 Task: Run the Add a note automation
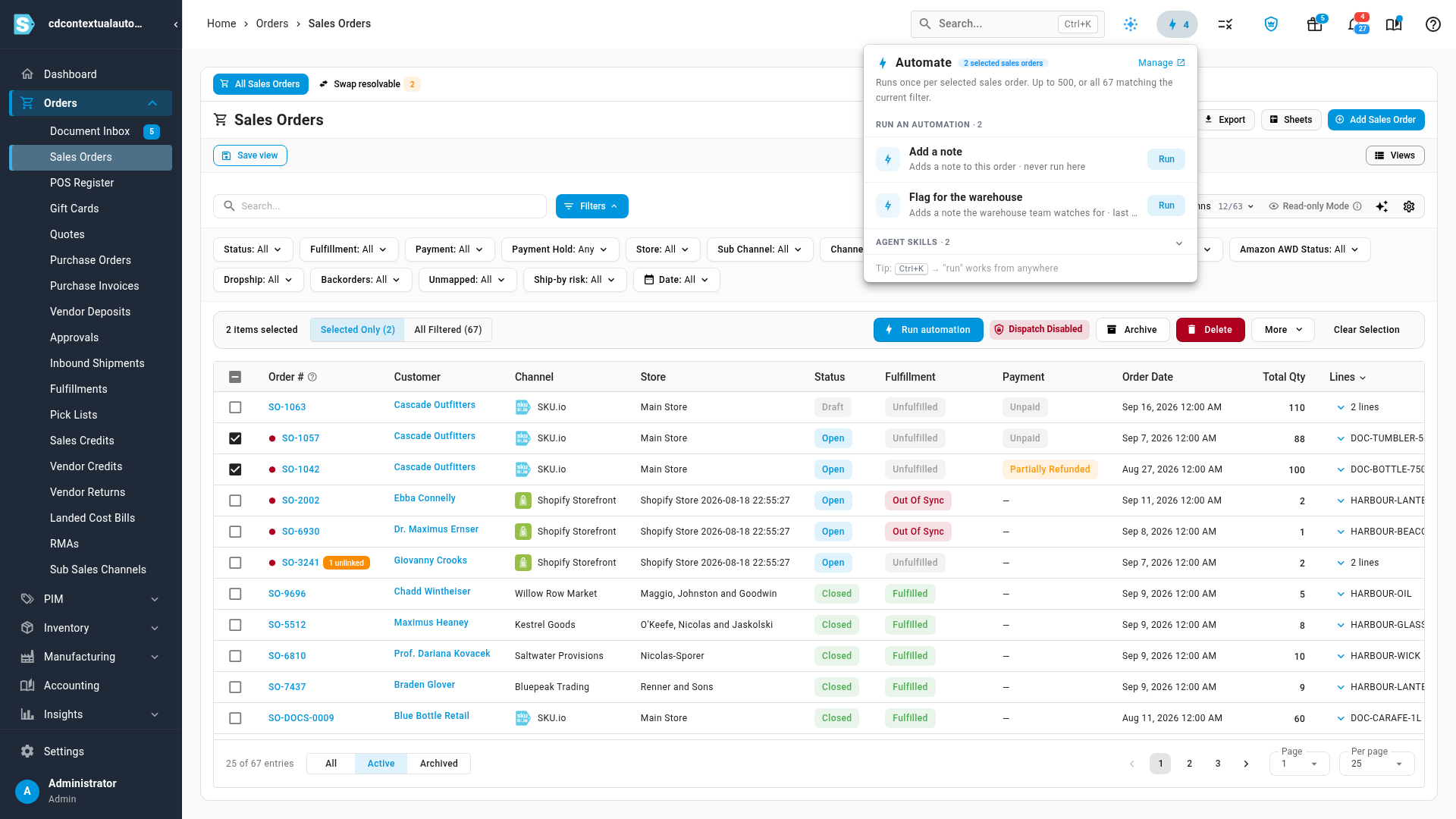pyautogui.click(x=1166, y=159)
